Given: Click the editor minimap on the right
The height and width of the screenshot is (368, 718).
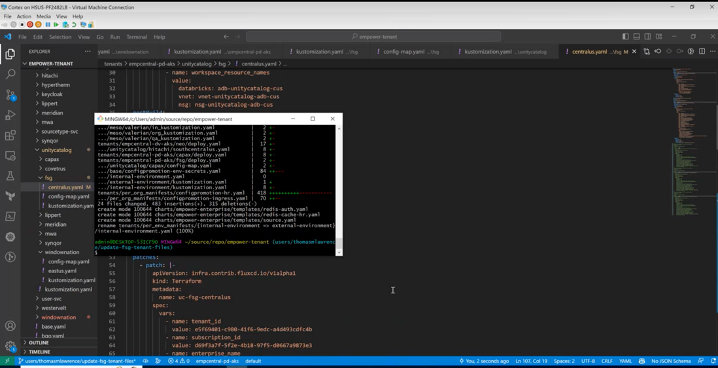Looking at the screenshot, I should click(694, 142).
